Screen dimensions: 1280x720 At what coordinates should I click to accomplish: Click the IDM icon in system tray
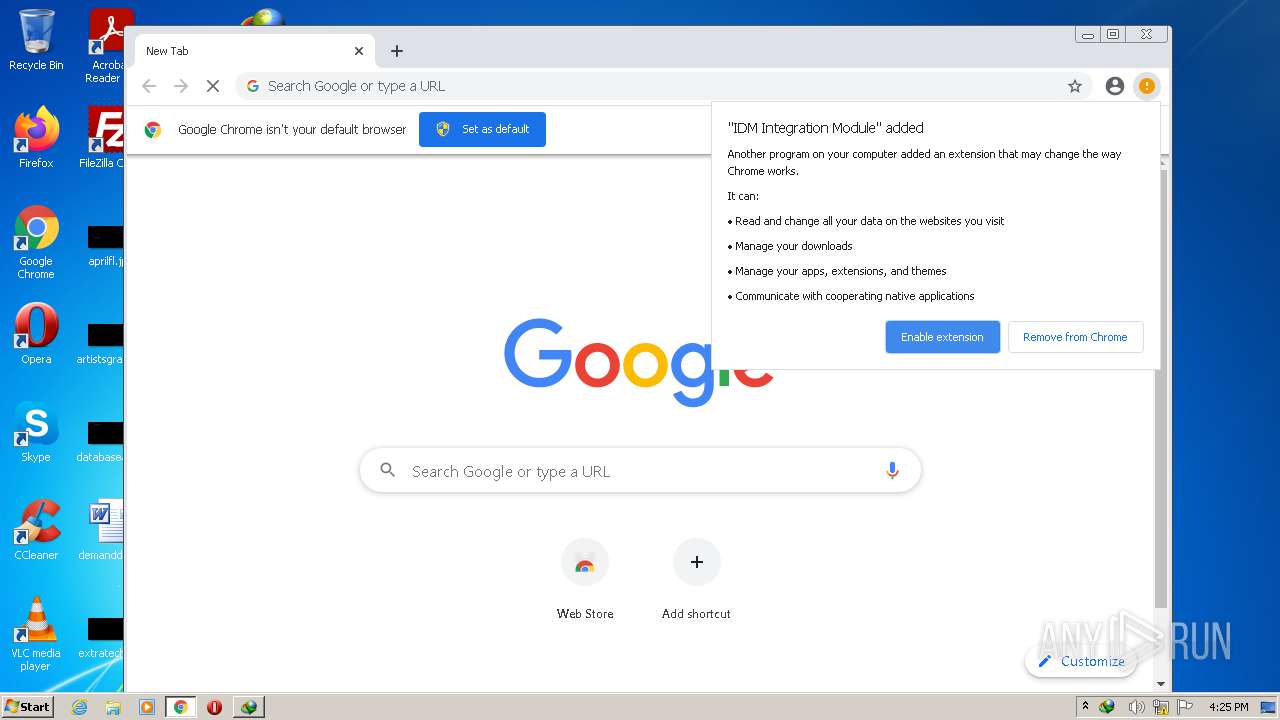(x=1107, y=707)
